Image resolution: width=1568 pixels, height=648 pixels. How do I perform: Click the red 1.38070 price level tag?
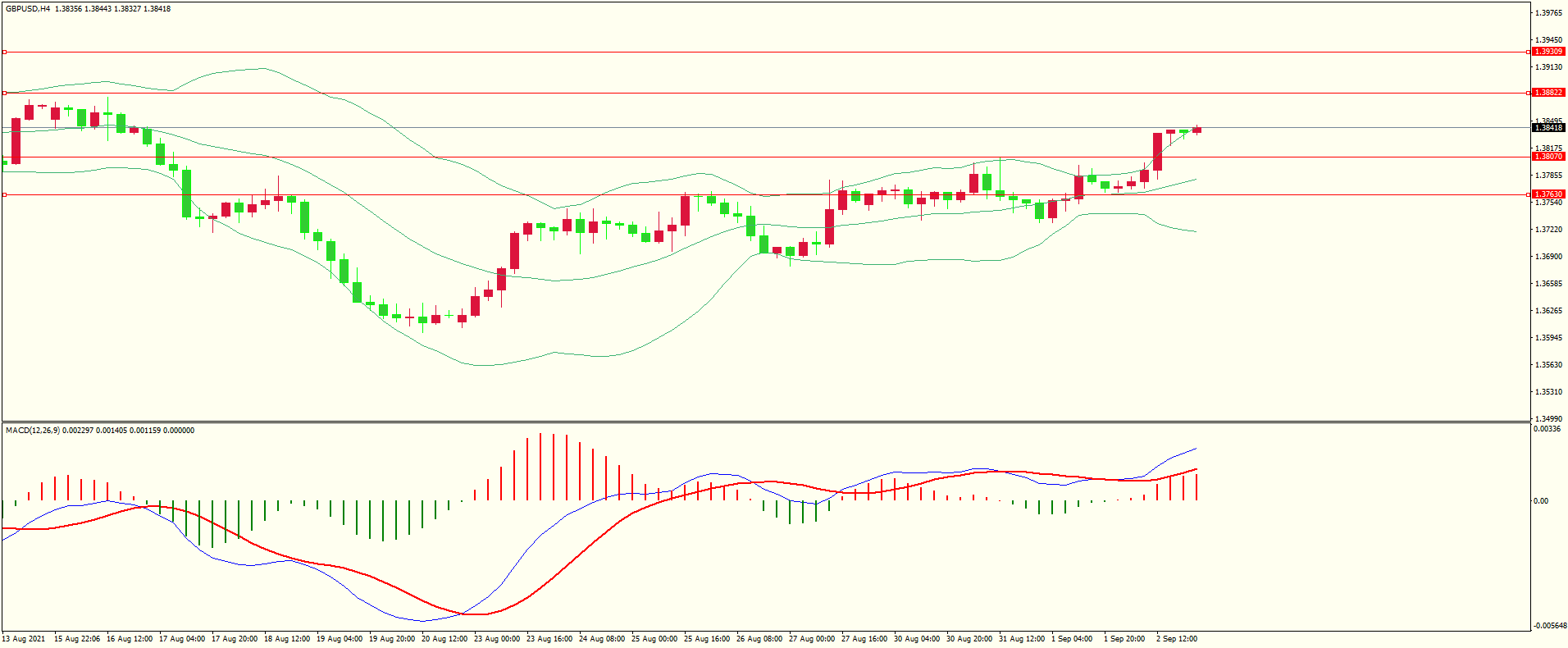[1548, 157]
